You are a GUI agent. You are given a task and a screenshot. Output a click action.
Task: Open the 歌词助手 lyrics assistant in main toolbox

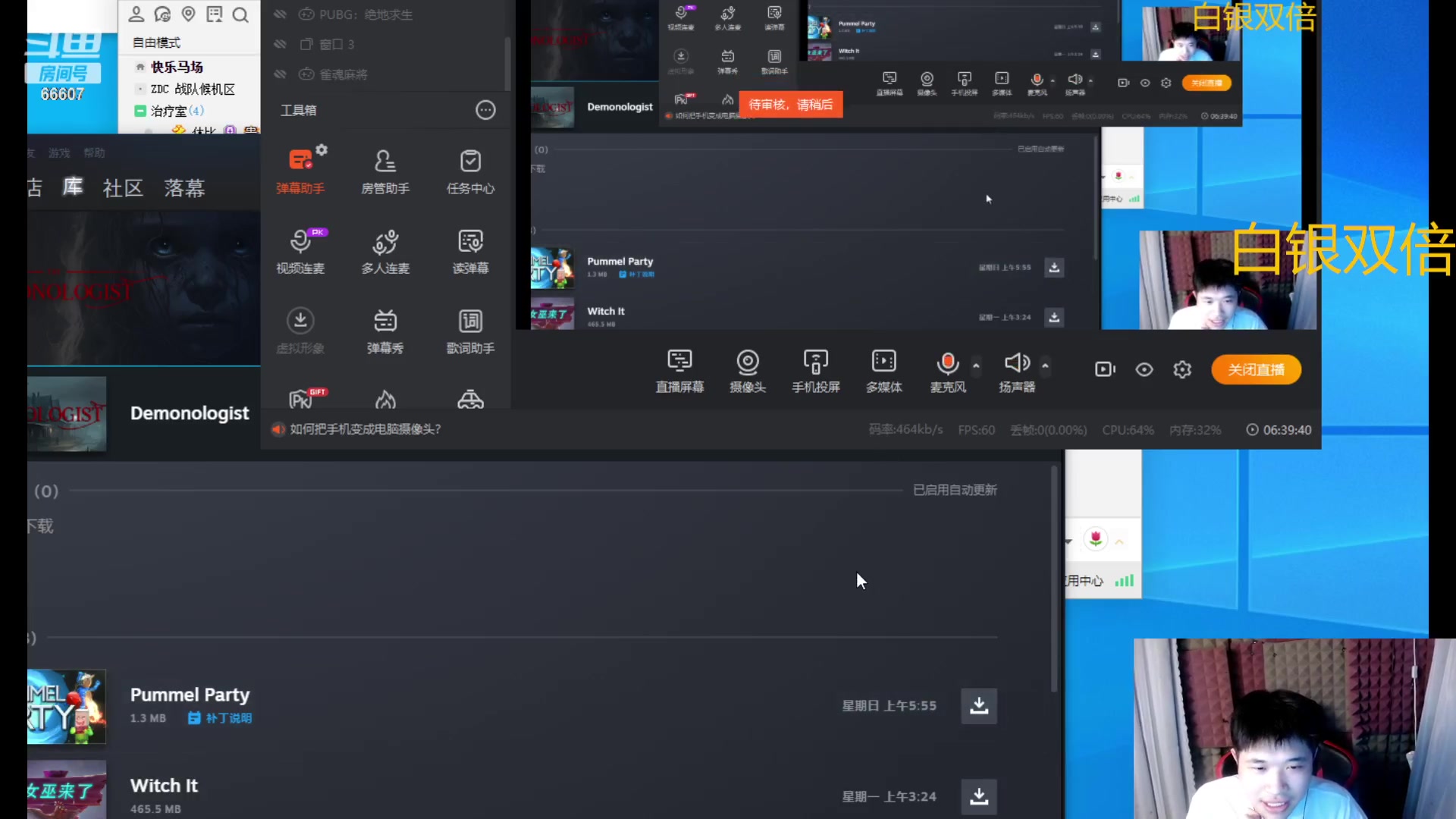(x=470, y=331)
